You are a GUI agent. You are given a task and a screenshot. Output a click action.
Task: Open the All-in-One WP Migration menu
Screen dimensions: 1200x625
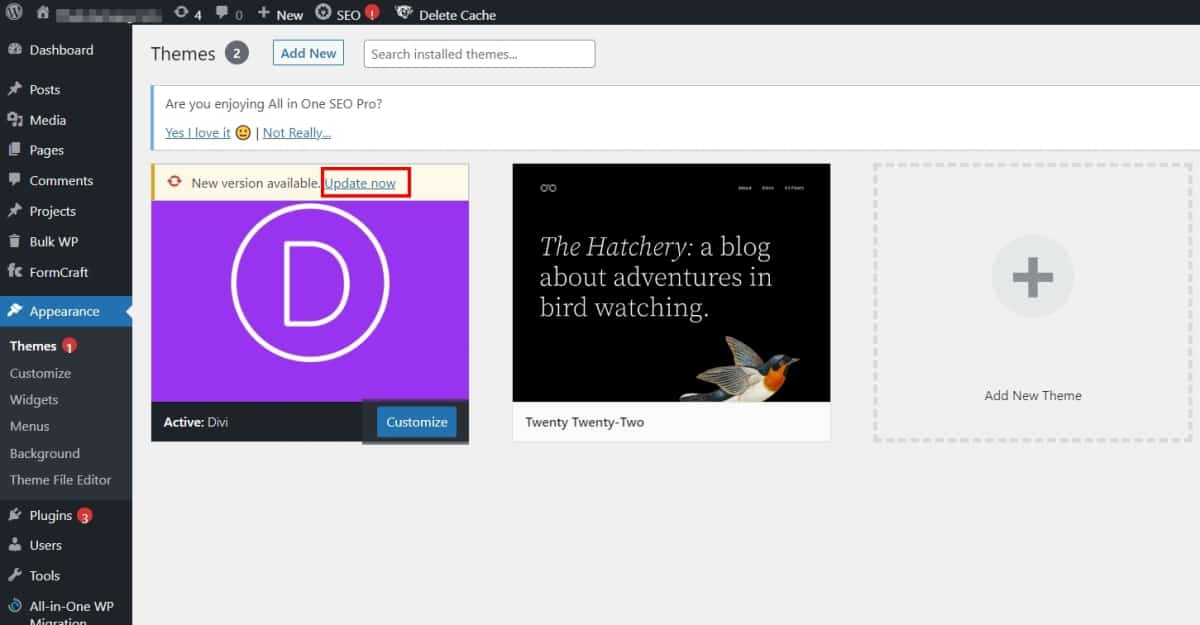click(x=71, y=613)
